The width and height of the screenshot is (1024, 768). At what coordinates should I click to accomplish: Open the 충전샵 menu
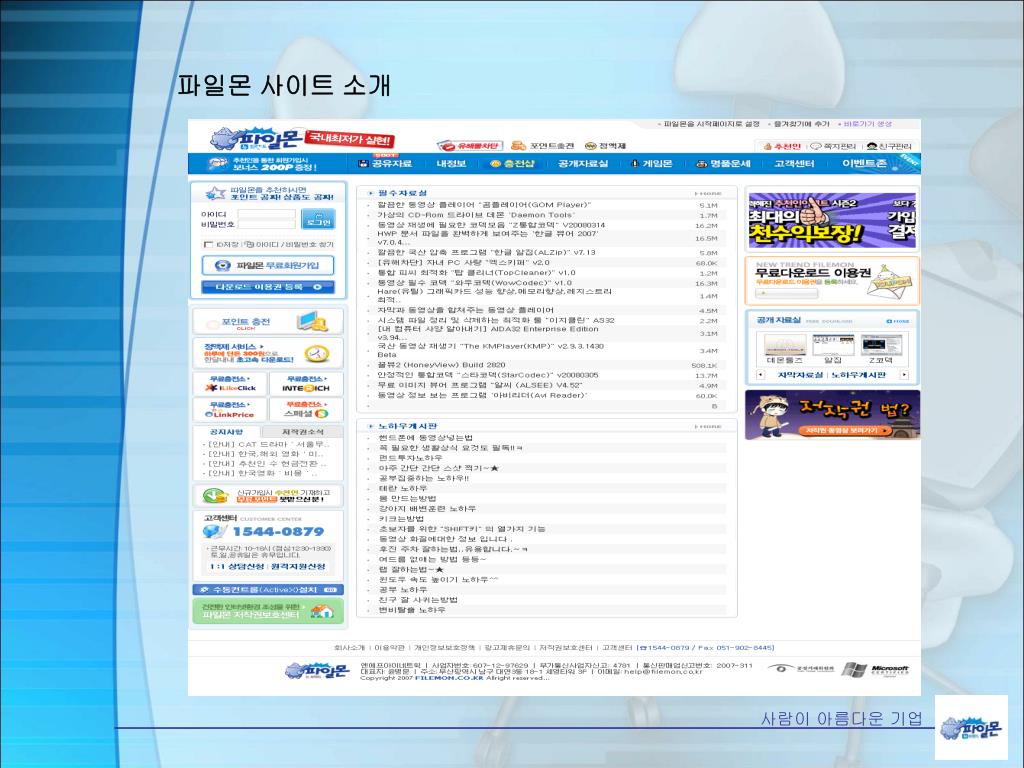coord(513,163)
